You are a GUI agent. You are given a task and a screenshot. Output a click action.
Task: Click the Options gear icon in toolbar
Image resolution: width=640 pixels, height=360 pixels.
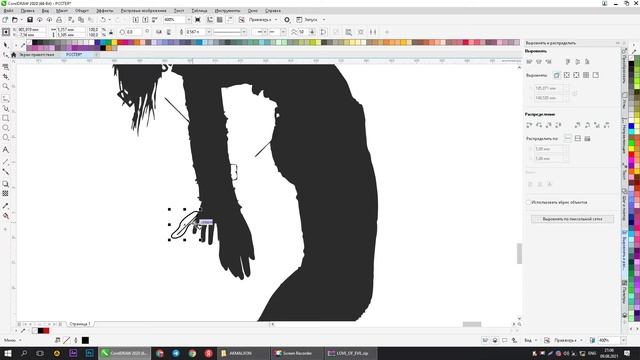pyautogui.click(x=287, y=20)
